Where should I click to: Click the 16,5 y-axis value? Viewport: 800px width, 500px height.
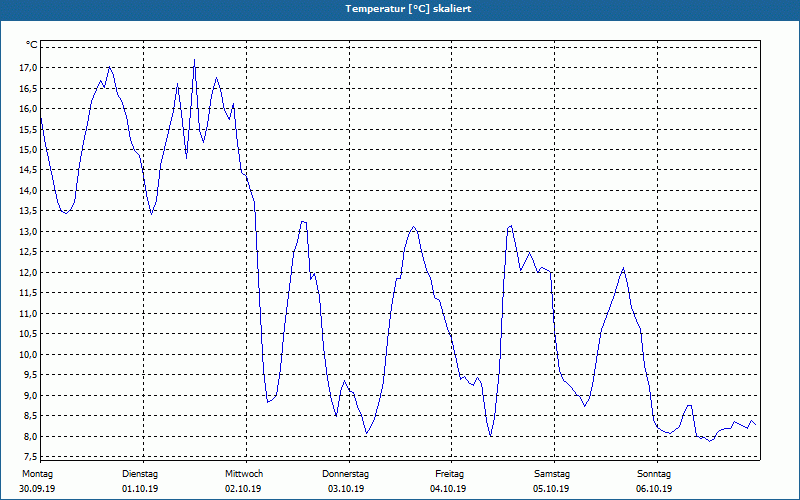click(x=28, y=88)
